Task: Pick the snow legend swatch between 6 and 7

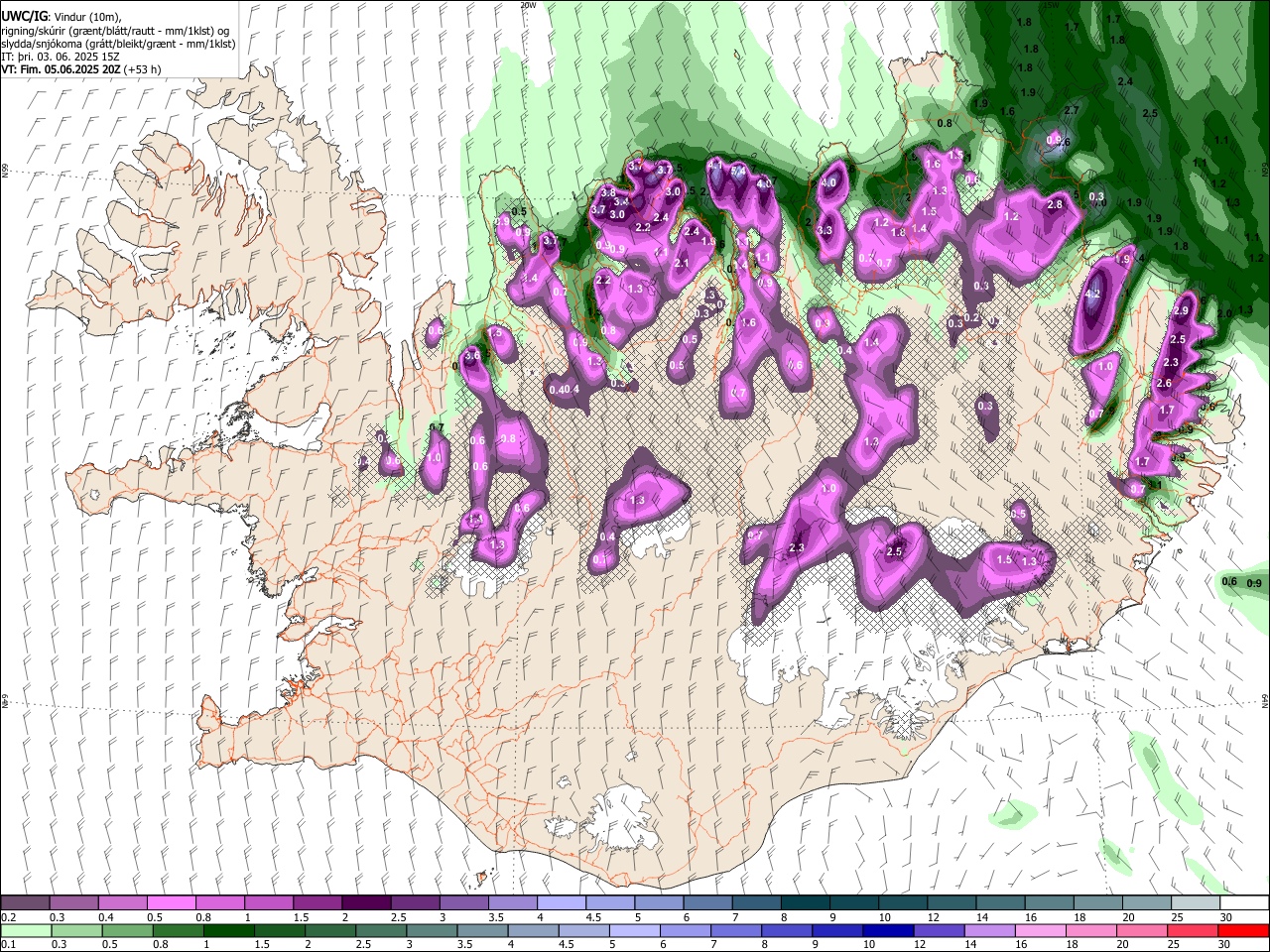Action: click(x=707, y=903)
